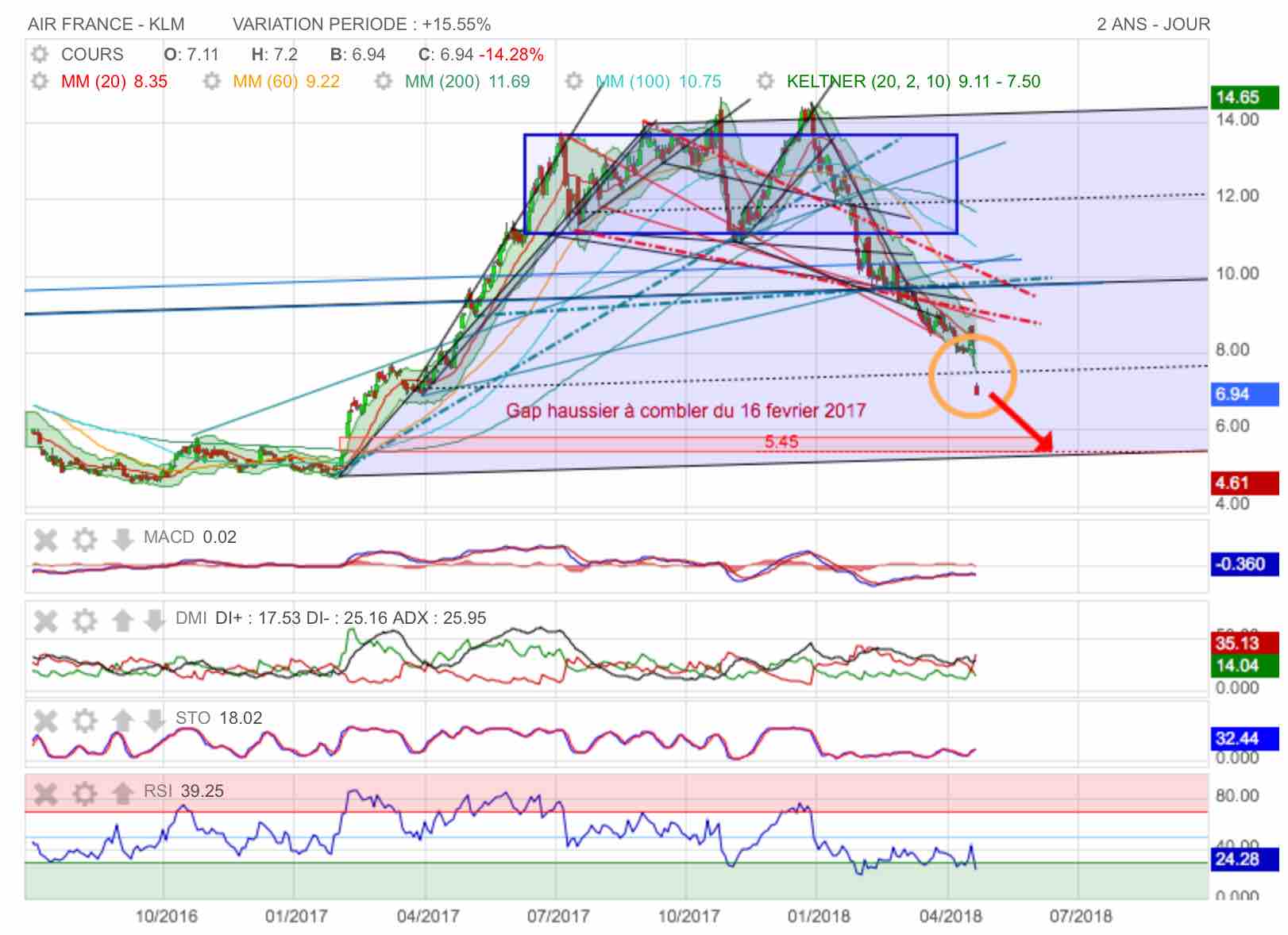
Task: Click the STO 18.02 label
Action: (x=218, y=718)
